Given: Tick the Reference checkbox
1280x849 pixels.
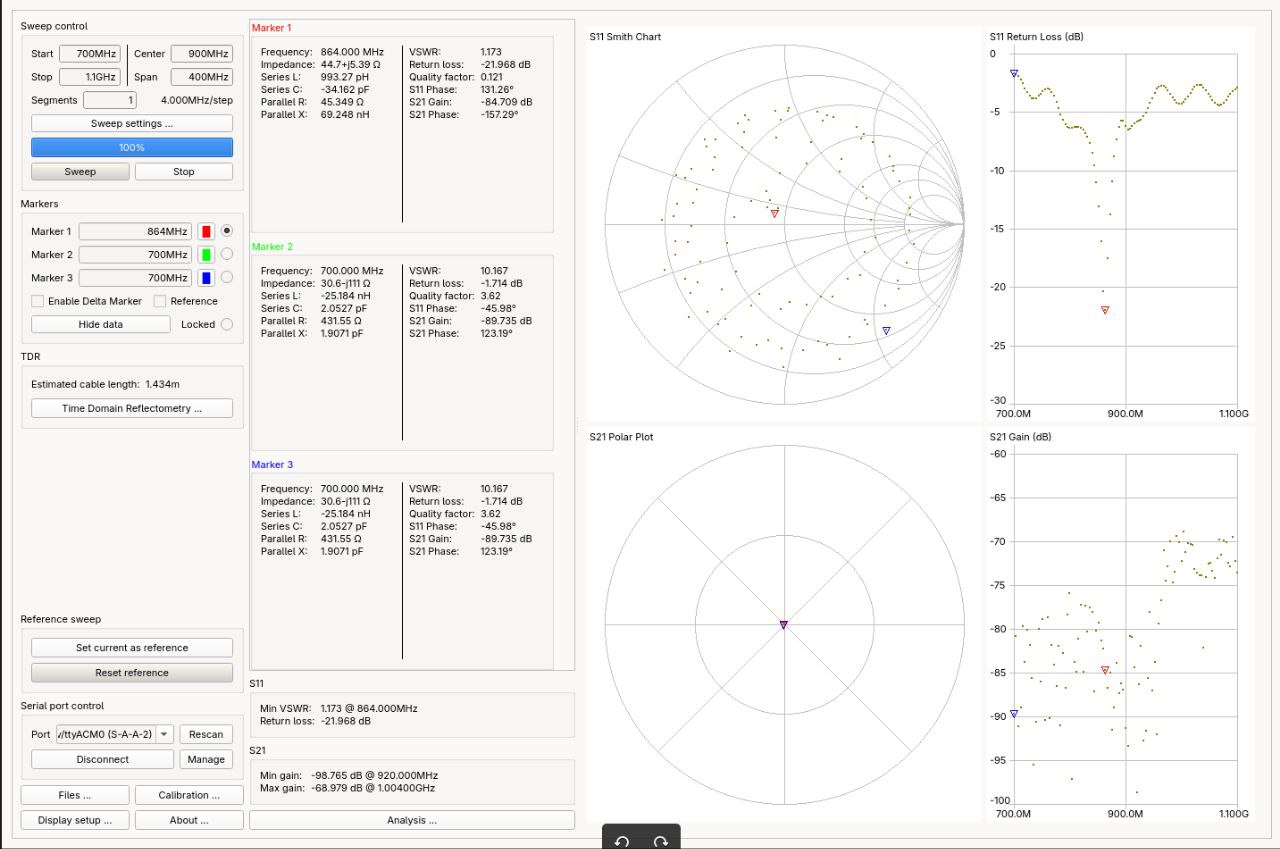Looking at the screenshot, I should [161, 301].
